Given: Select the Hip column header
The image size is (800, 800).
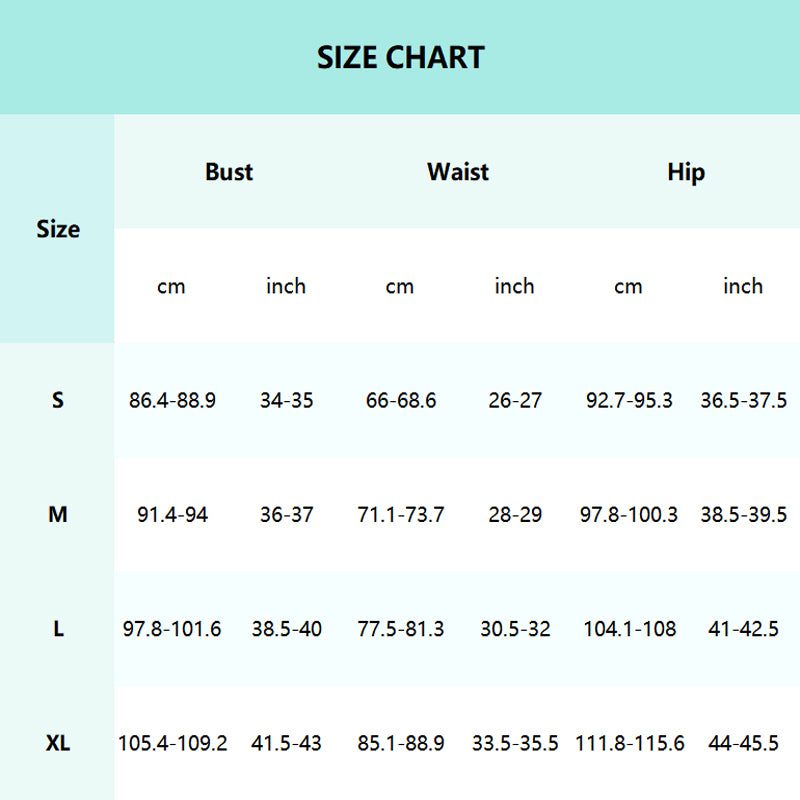Looking at the screenshot, I should (686, 172).
